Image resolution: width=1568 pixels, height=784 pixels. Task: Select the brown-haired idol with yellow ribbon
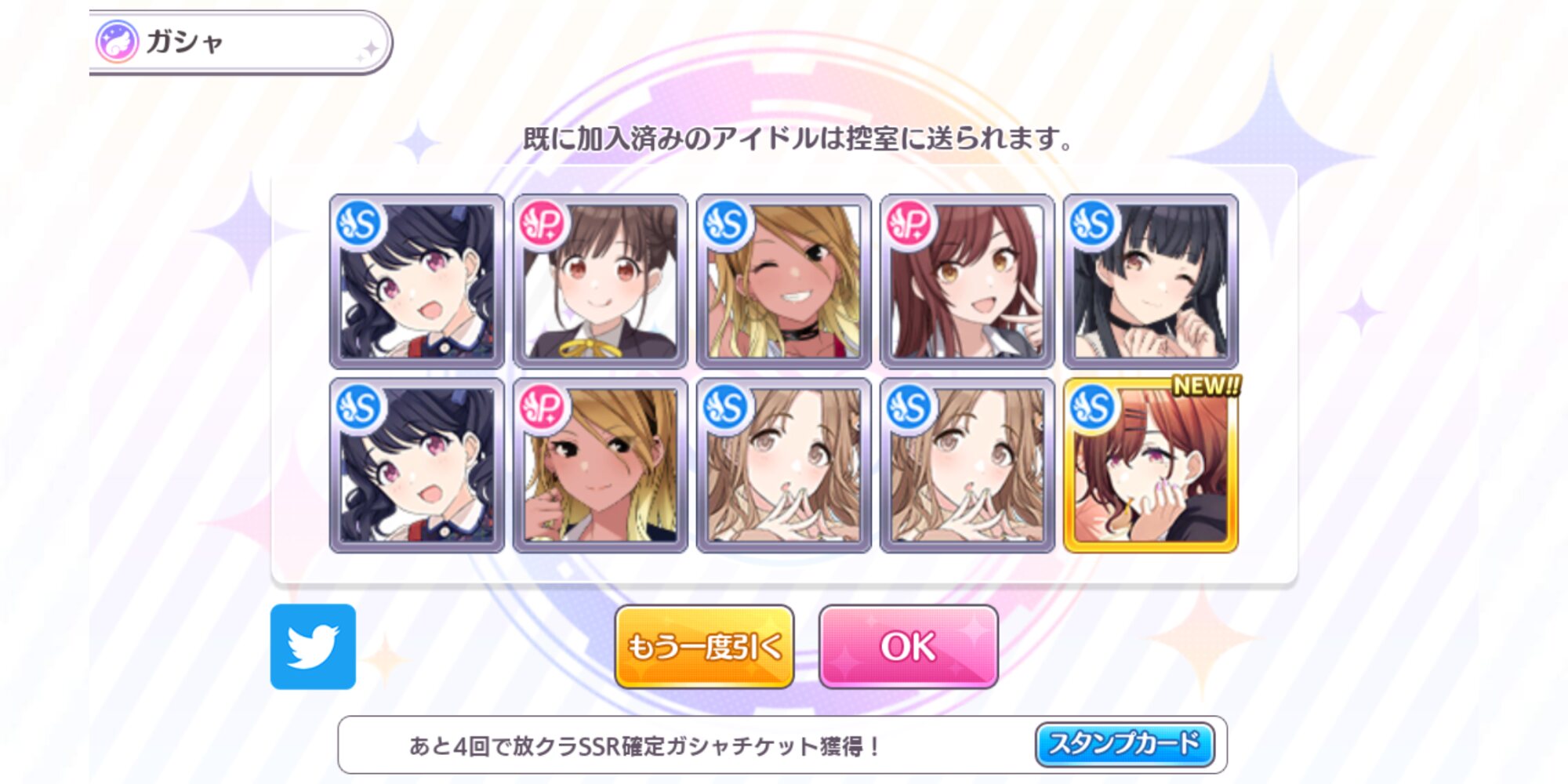600,281
